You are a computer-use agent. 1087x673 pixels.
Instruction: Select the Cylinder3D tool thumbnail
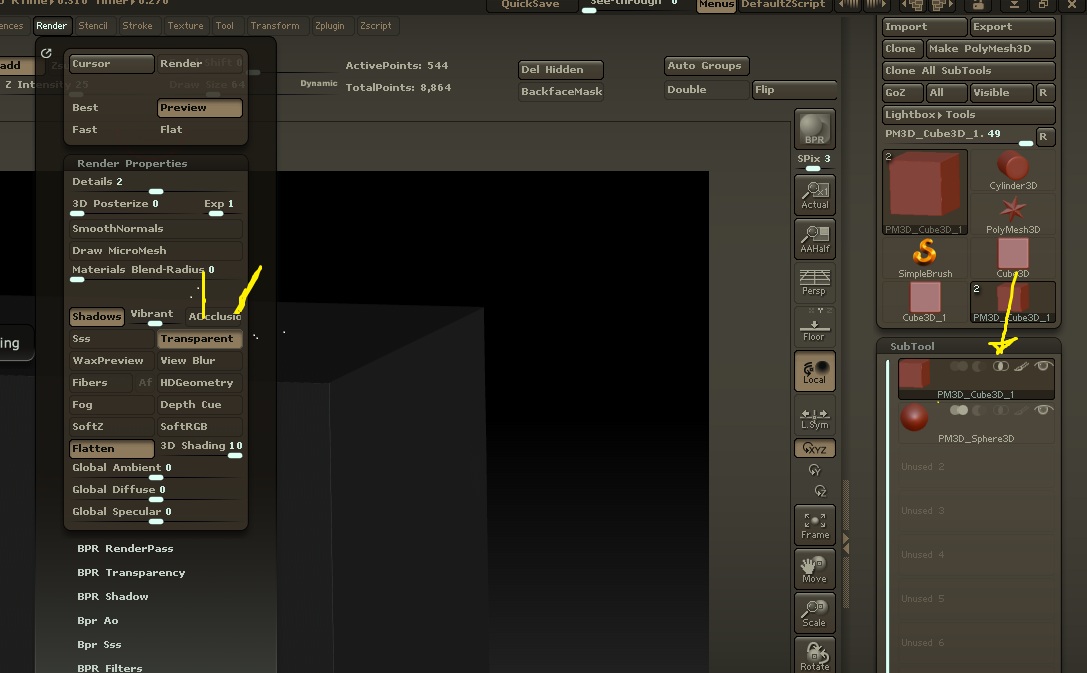coord(1013,171)
